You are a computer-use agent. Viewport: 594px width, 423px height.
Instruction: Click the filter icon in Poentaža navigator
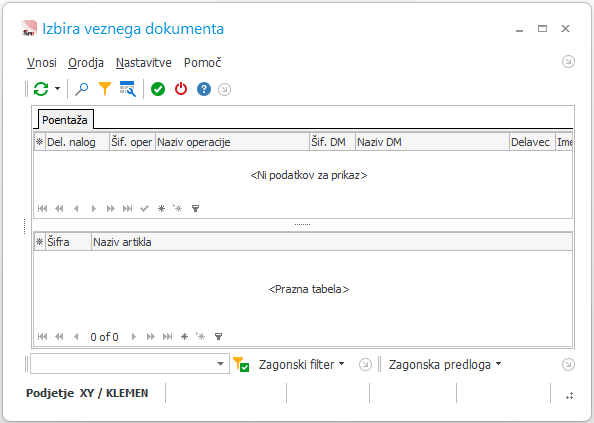[x=195, y=208]
